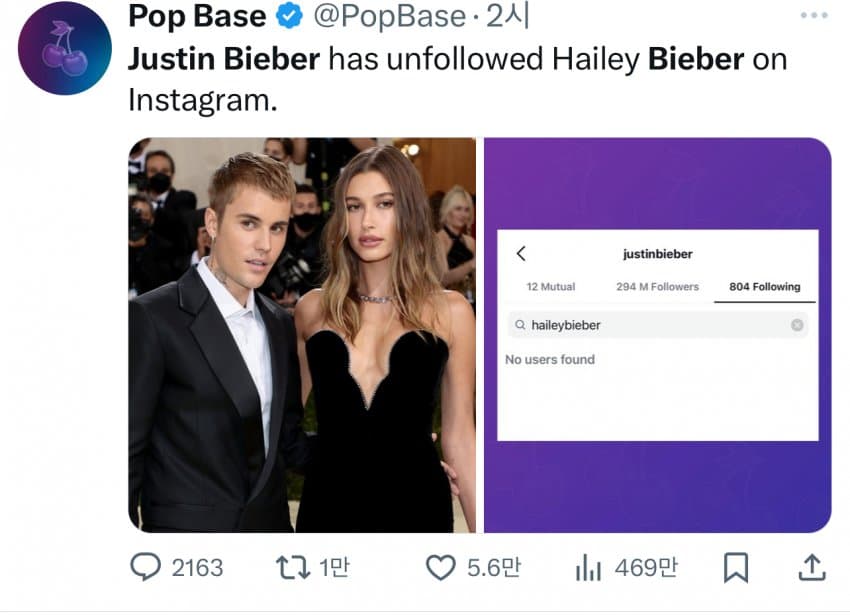This screenshot has height=616, width=850.
Task: Open Pop Base cherry profile avatar
Action: (65, 48)
